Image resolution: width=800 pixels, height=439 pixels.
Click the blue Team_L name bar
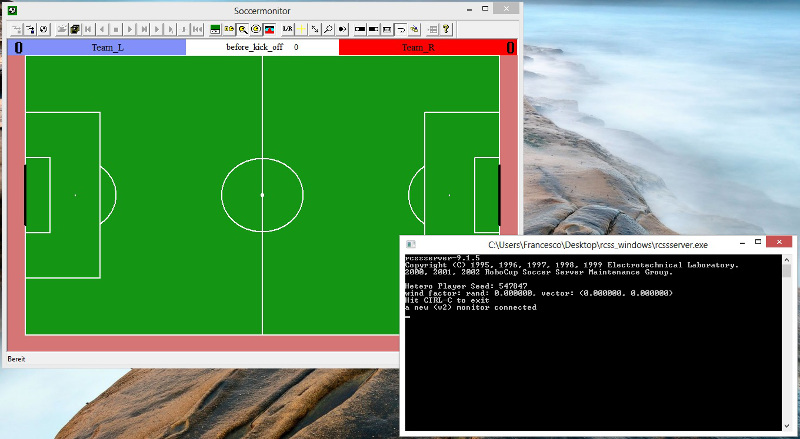(x=107, y=47)
